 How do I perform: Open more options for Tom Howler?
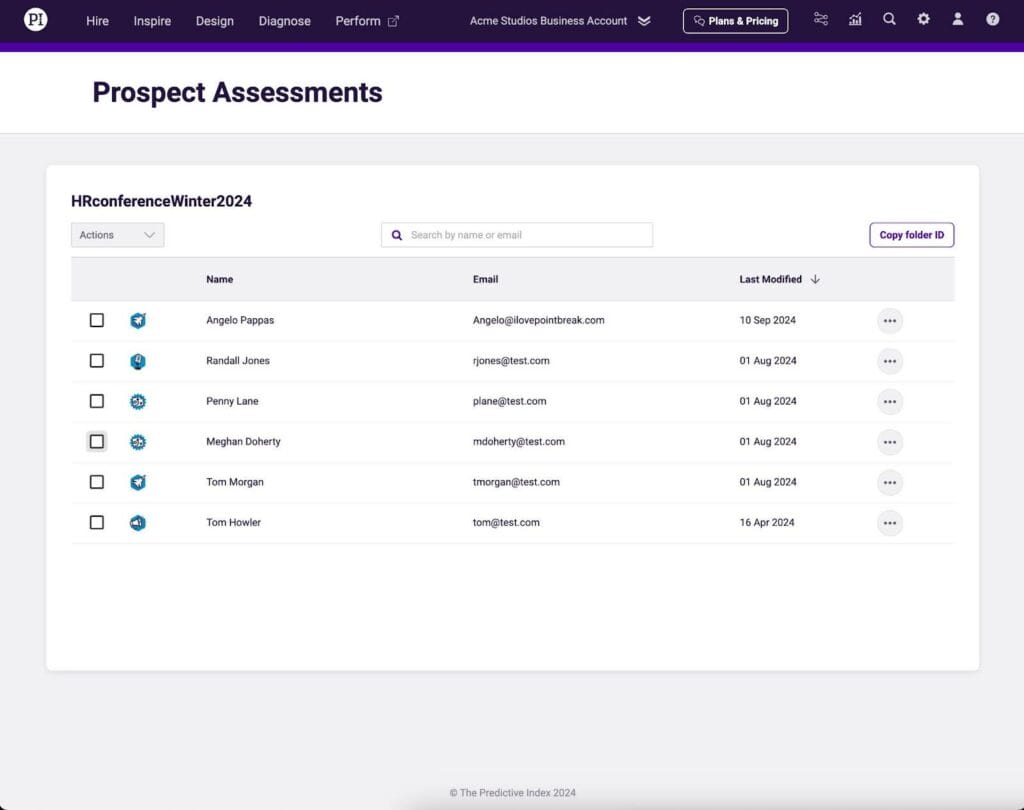tap(889, 523)
